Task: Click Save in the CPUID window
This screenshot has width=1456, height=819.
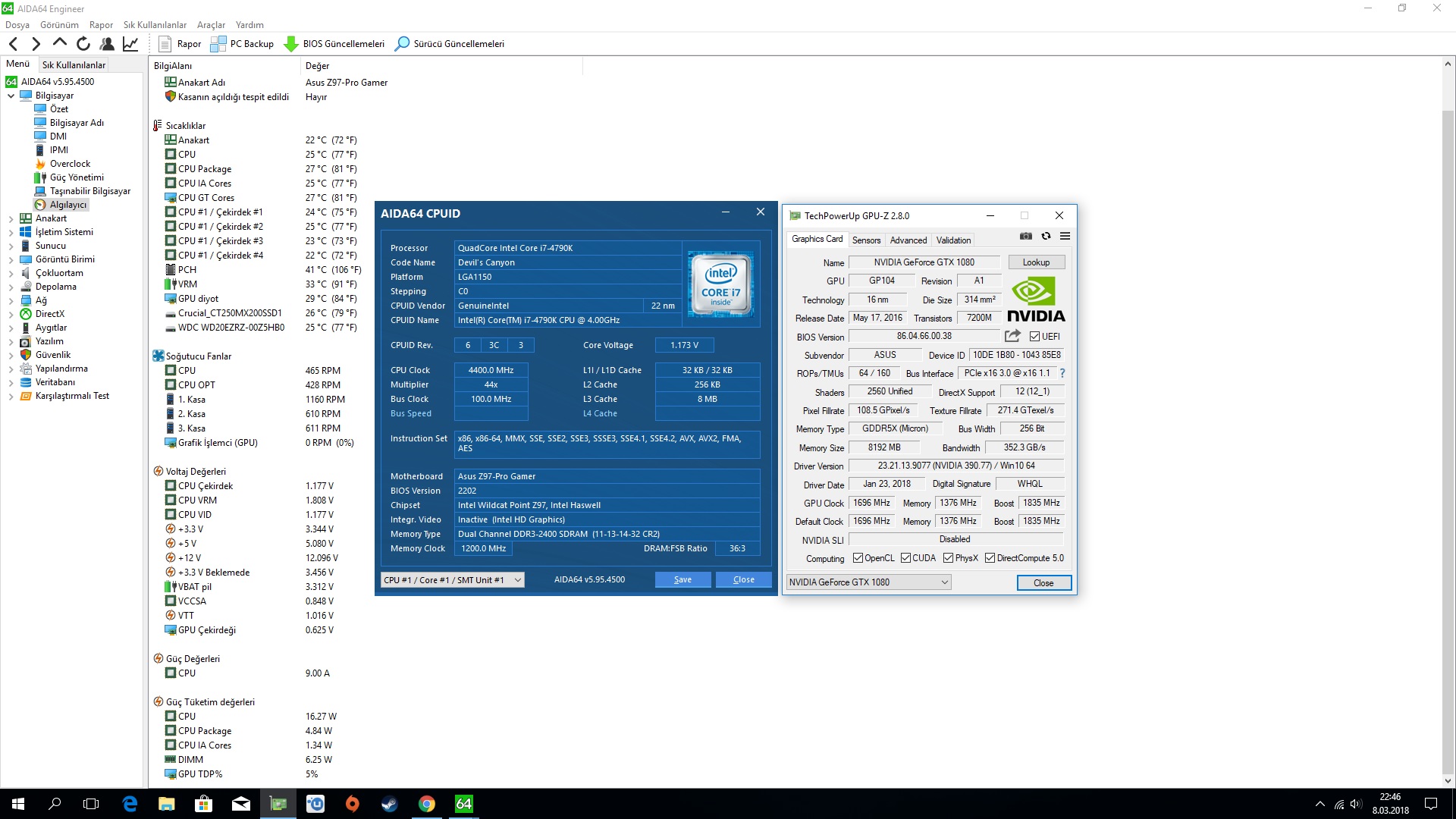Action: pos(682,580)
